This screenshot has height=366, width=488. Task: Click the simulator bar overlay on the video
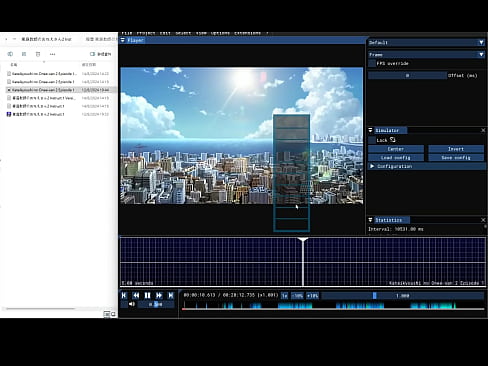coord(292,173)
